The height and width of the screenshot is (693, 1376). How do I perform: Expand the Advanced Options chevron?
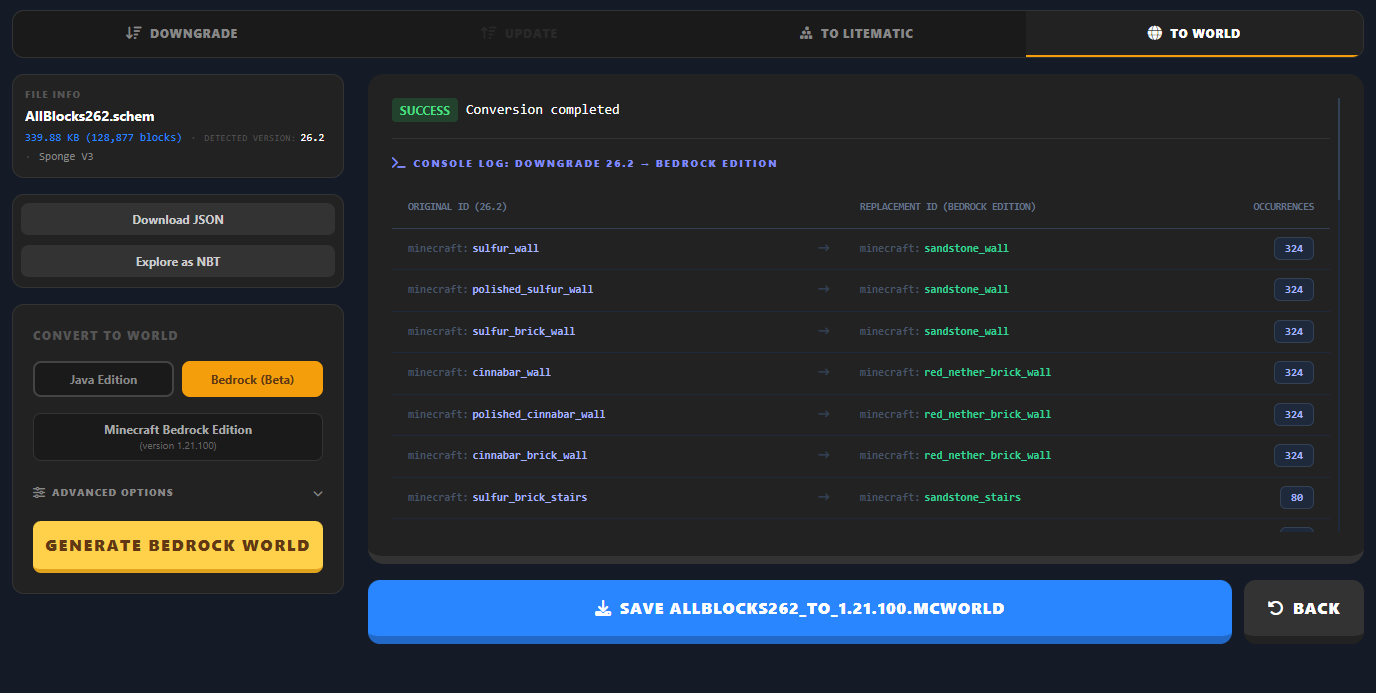click(x=318, y=493)
